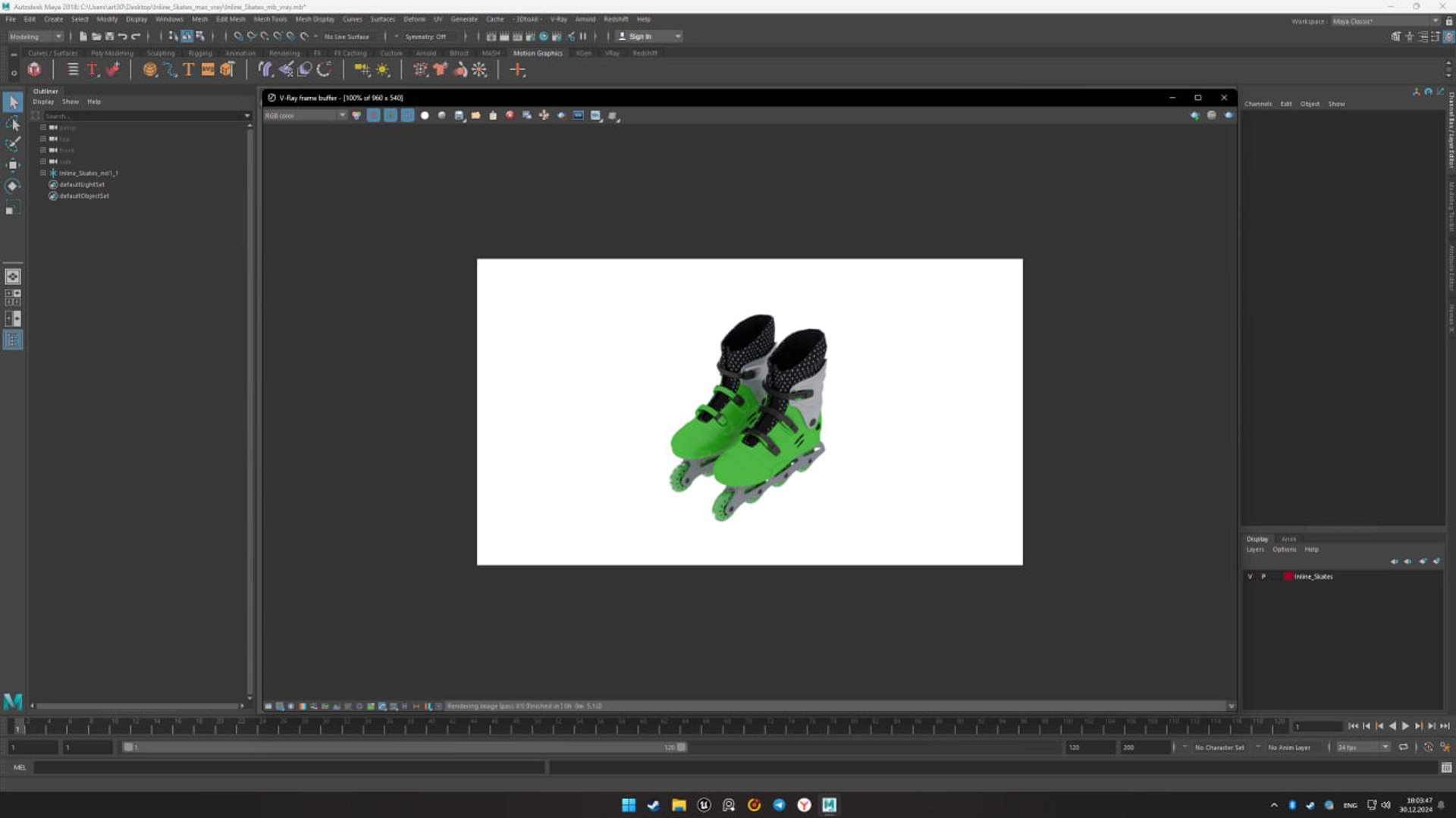
Task: Switch to the Poly Modeling shelf tab
Action: click(x=112, y=54)
